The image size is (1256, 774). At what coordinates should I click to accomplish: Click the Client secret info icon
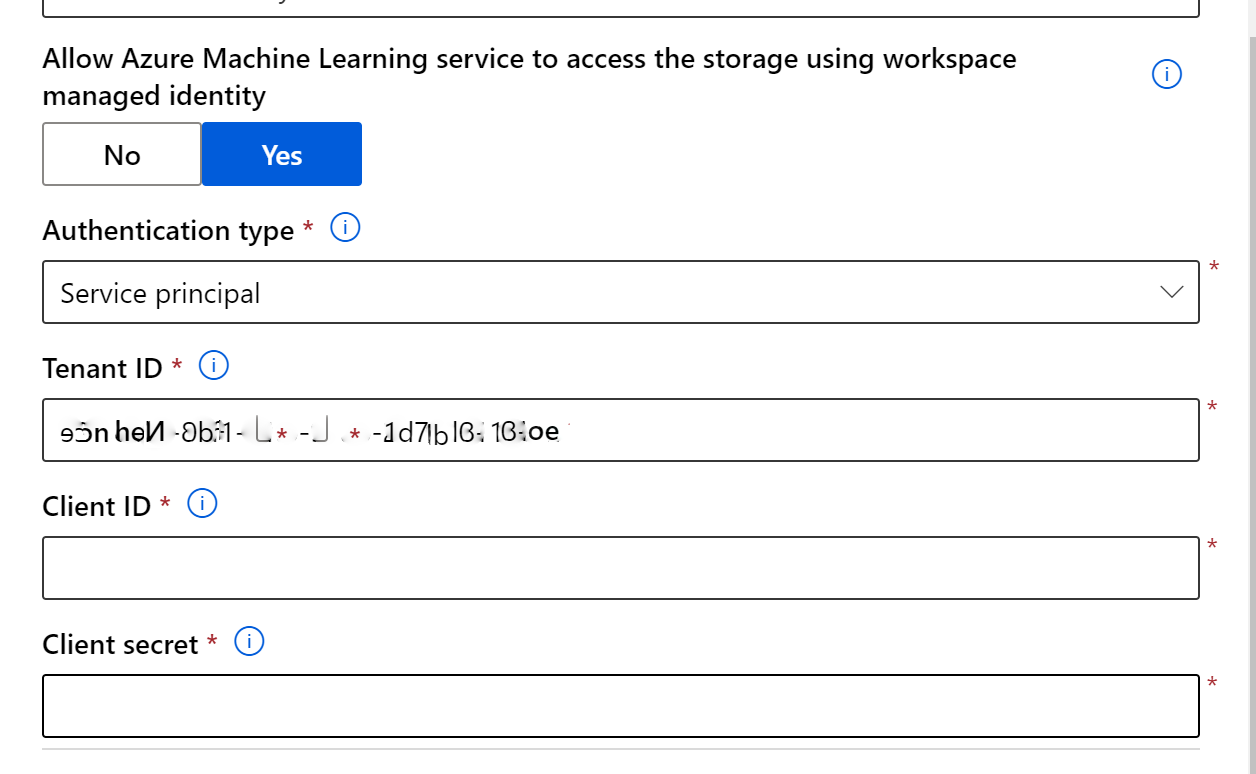pyautogui.click(x=249, y=643)
